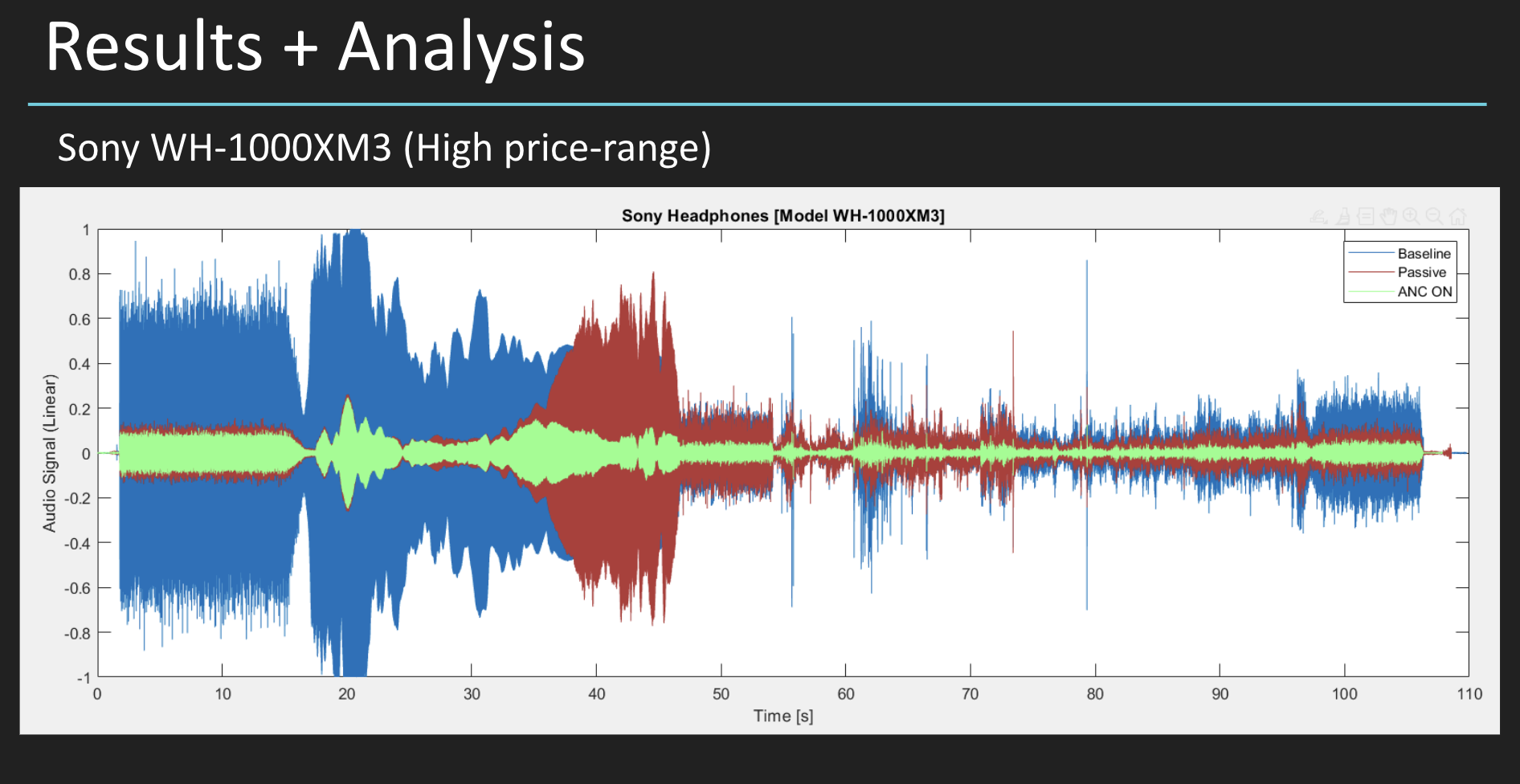Screen dimensions: 1520x784
Task: Click the Audio Signal (Linear) axis label
Action: [x=50, y=453]
